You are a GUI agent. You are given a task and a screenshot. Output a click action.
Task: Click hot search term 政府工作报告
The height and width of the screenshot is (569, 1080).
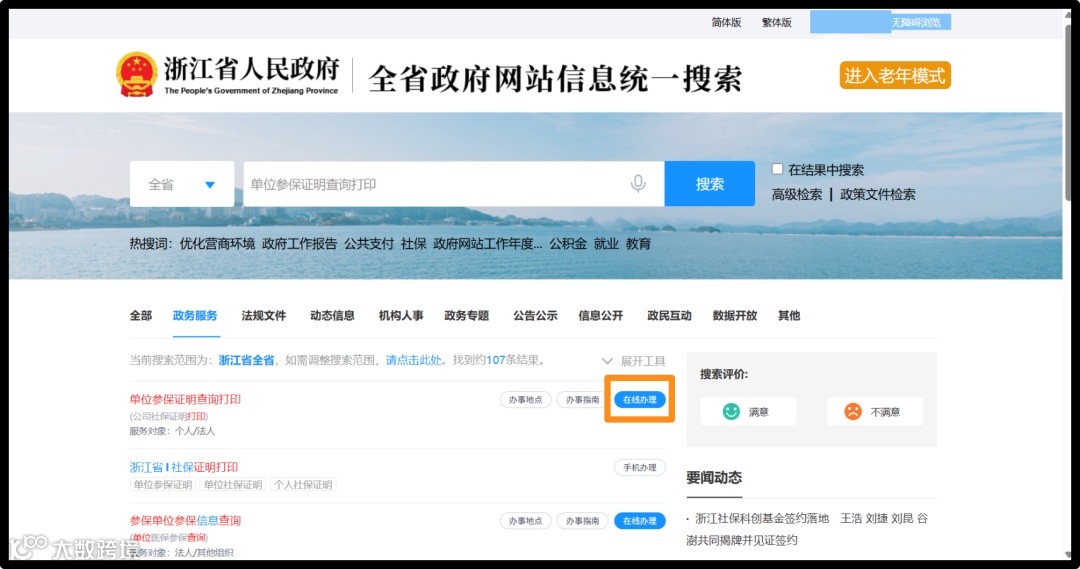point(300,244)
